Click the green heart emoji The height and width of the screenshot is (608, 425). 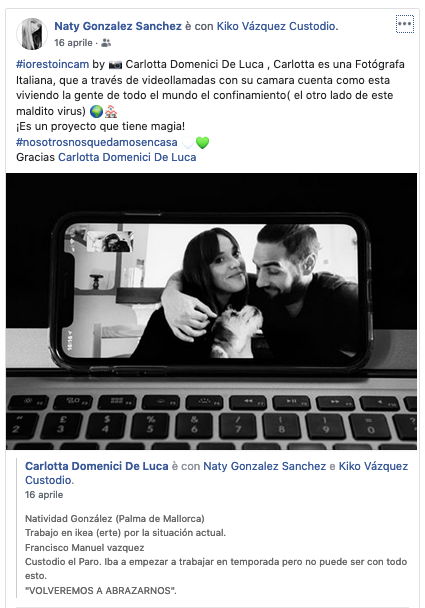(x=202, y=143)
